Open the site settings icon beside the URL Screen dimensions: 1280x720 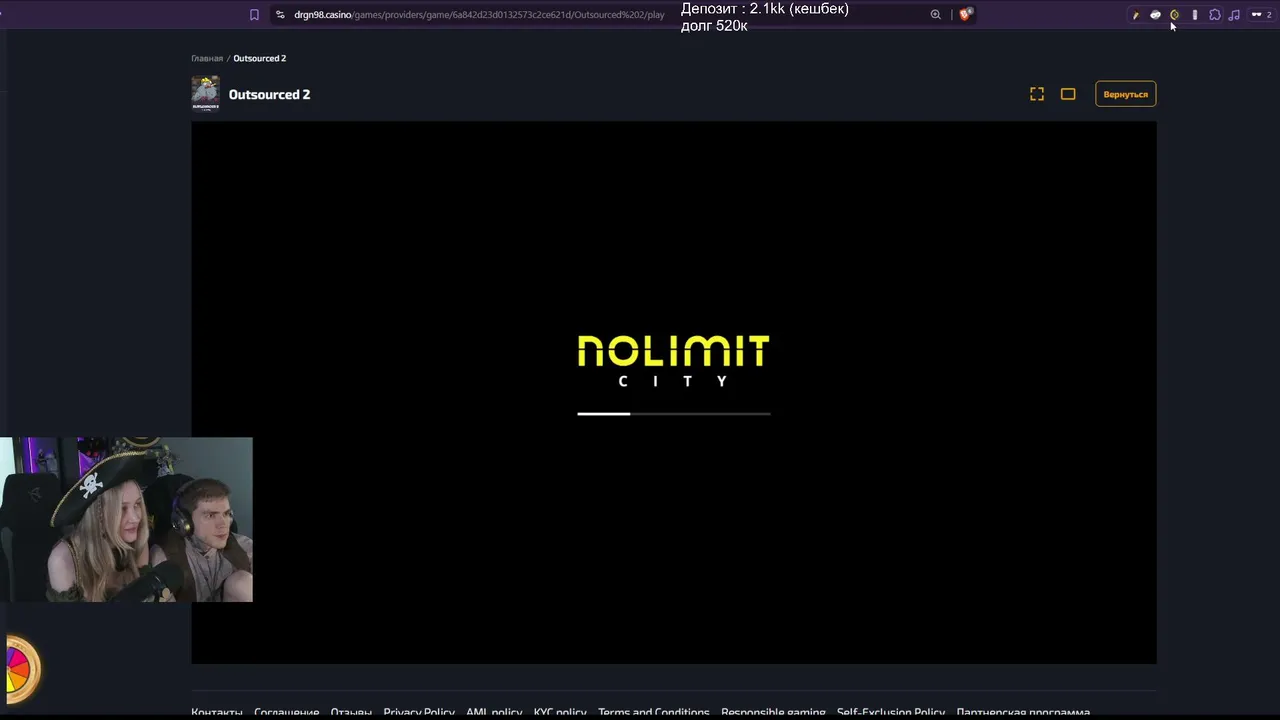(280, 15)
